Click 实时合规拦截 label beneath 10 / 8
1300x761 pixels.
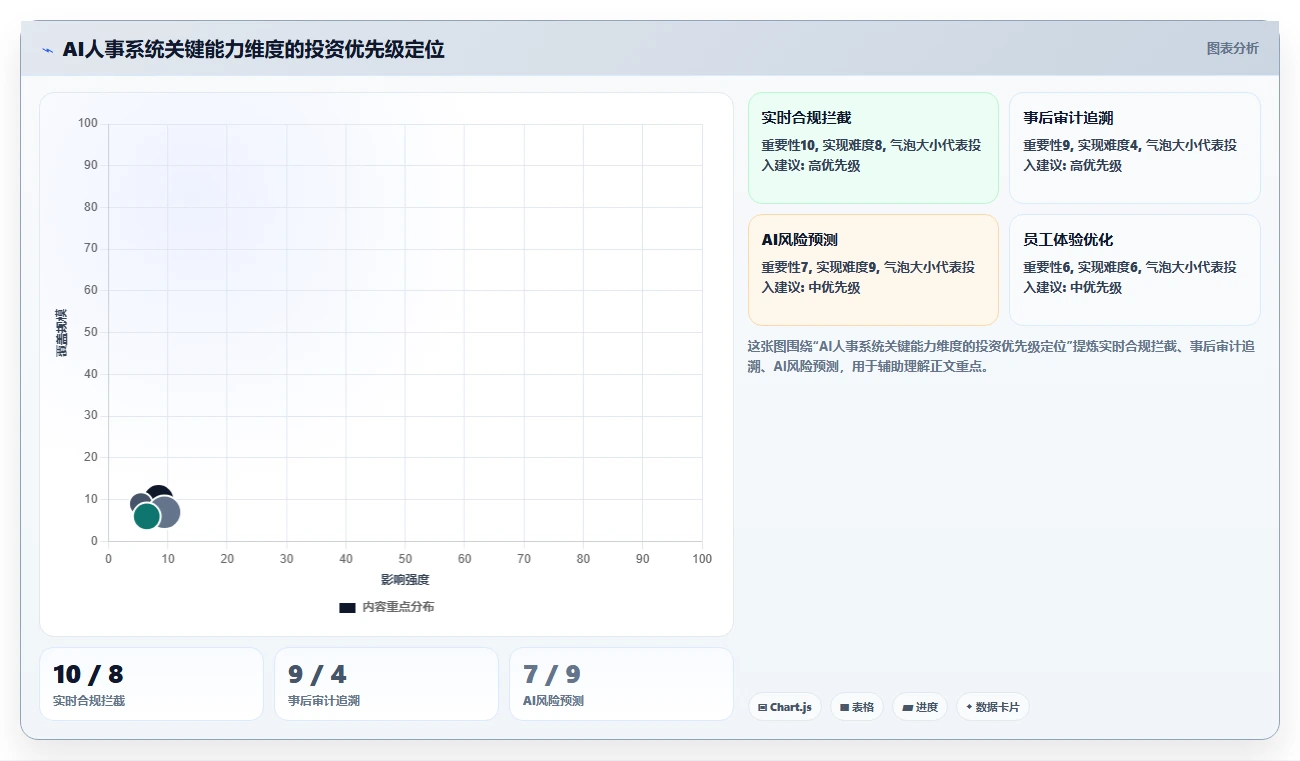(89, 701)
